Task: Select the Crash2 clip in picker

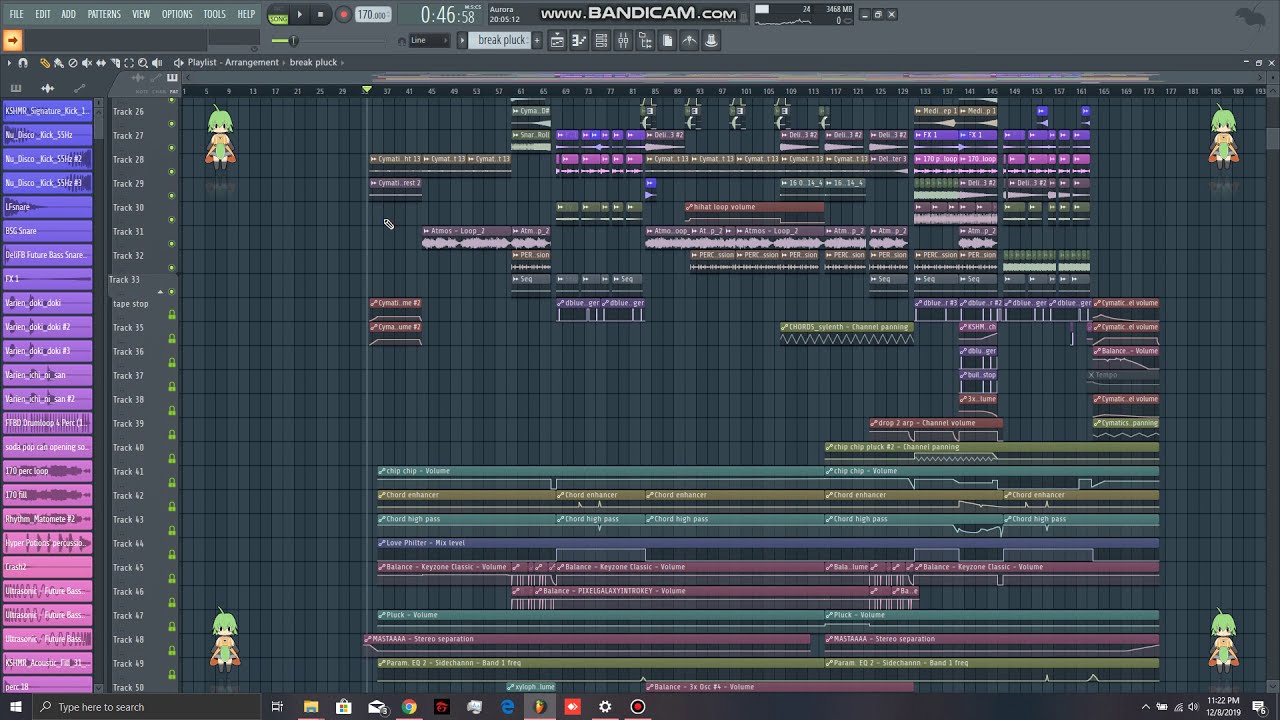Action: tap(48, 567)
